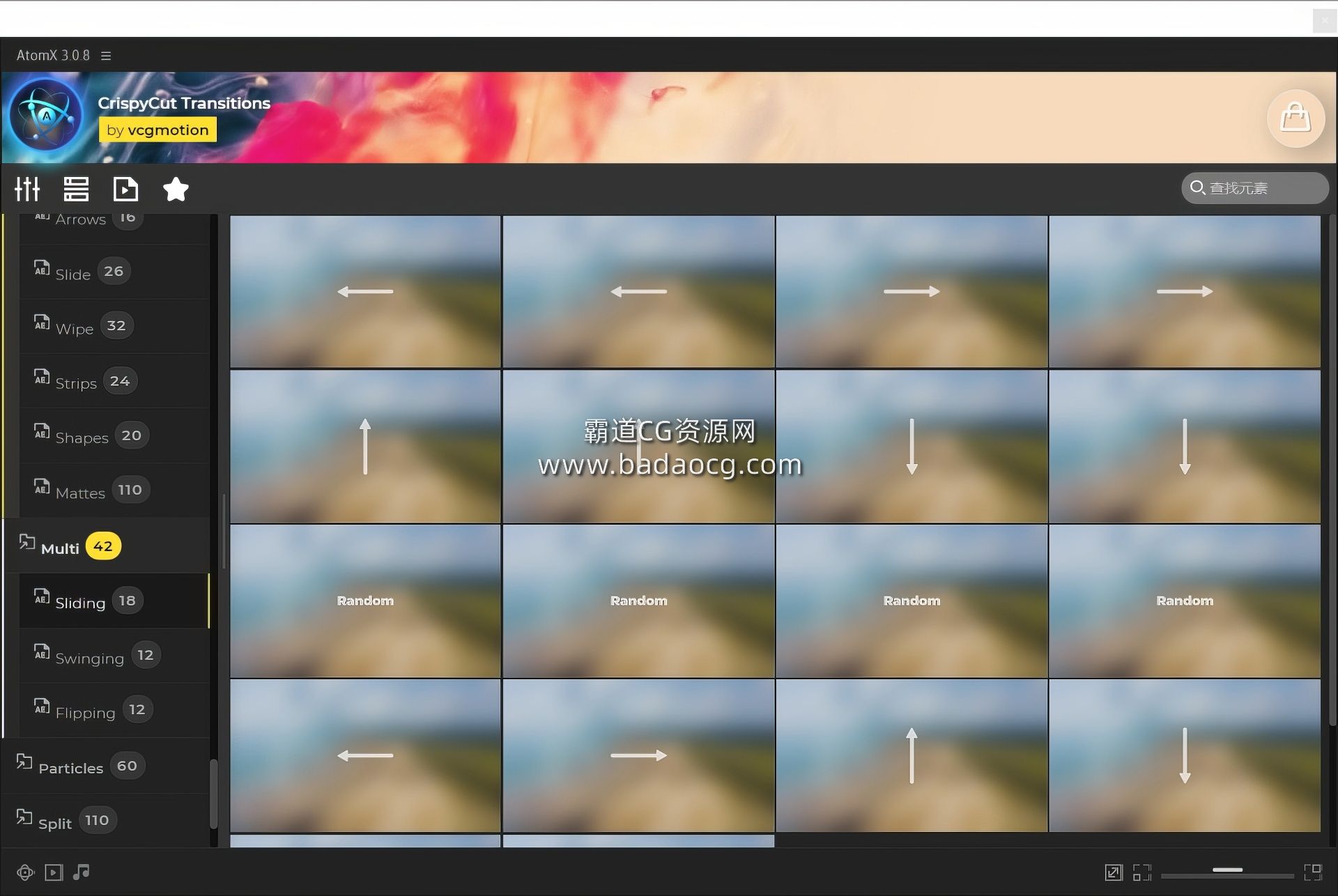Open the by vcgmotion author link
The image size is (1338, 896).
[x=157, y=130]
